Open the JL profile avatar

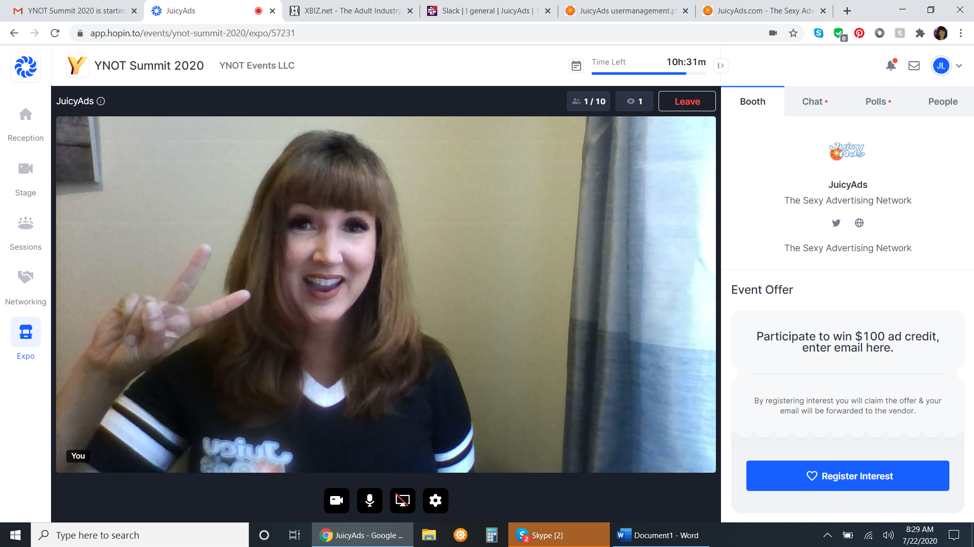tap(941, 65)
